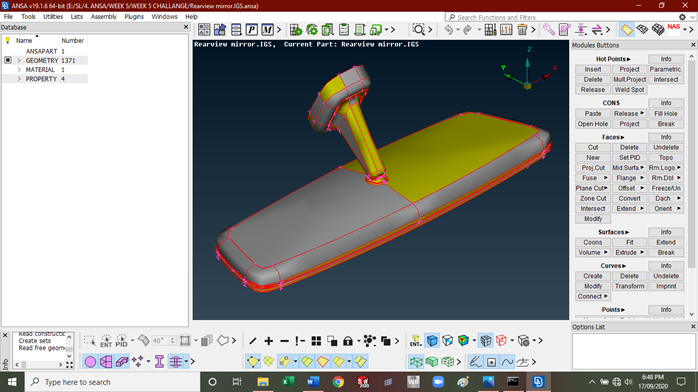This screenshot has height=392, width=698.
Task: Click the four-squares grid icon
Action: point(316,341)
